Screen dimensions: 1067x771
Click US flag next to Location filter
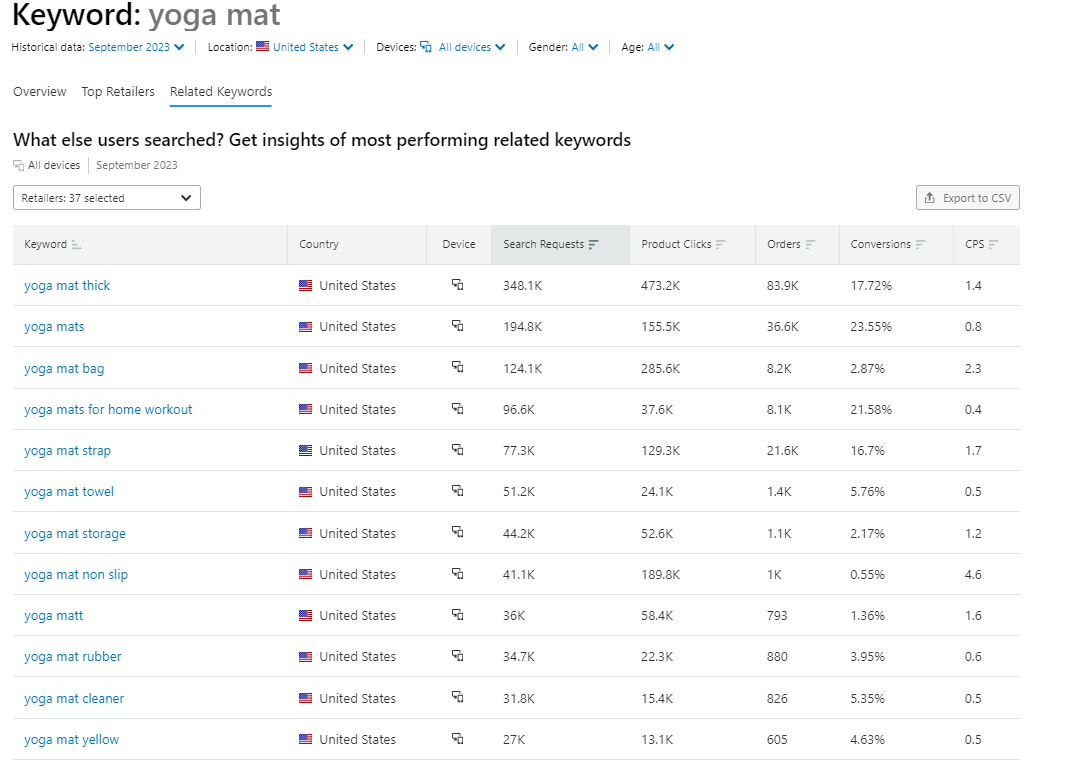pos(263,46)
